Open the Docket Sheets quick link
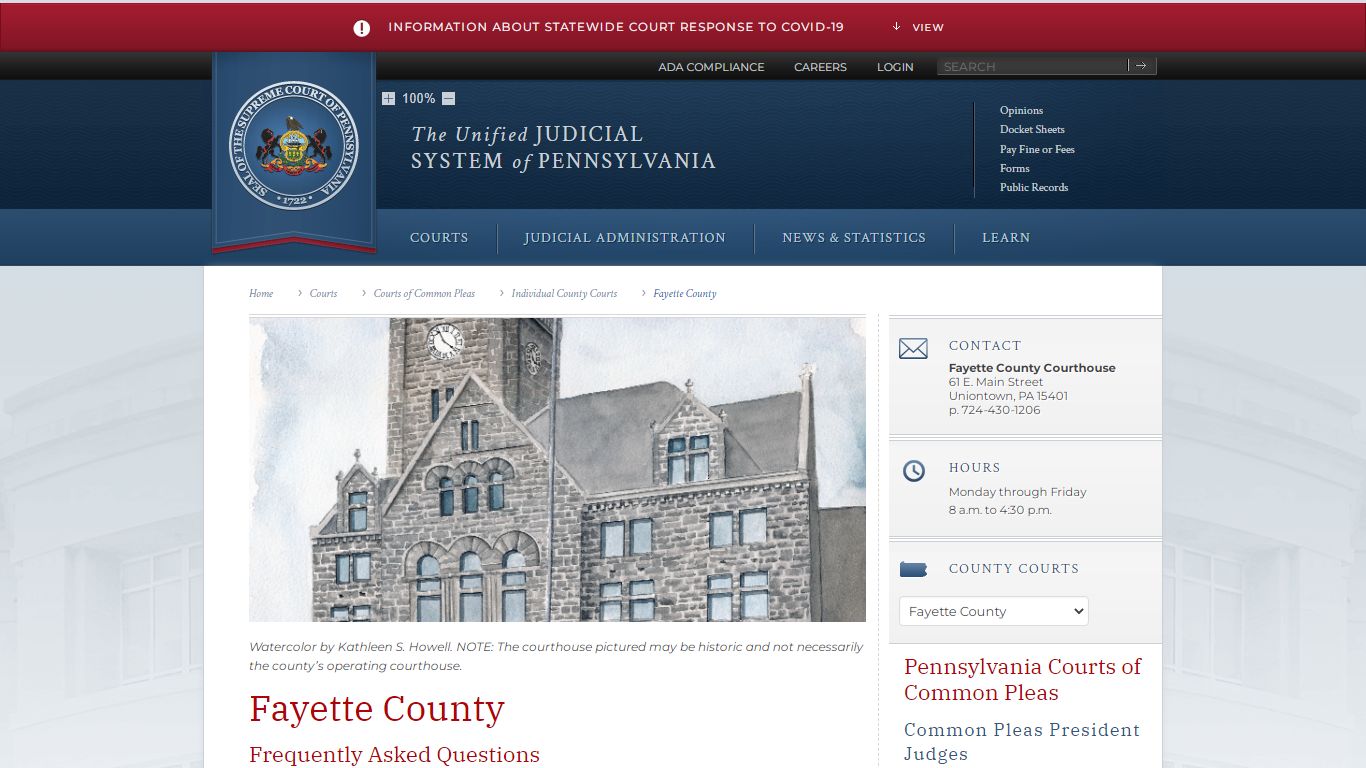 click(1032, 129)
